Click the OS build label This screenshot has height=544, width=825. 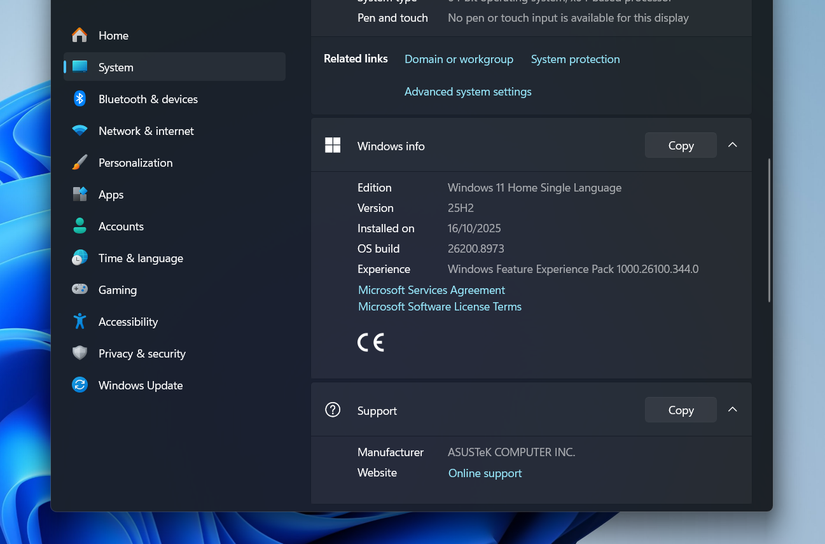378,248
